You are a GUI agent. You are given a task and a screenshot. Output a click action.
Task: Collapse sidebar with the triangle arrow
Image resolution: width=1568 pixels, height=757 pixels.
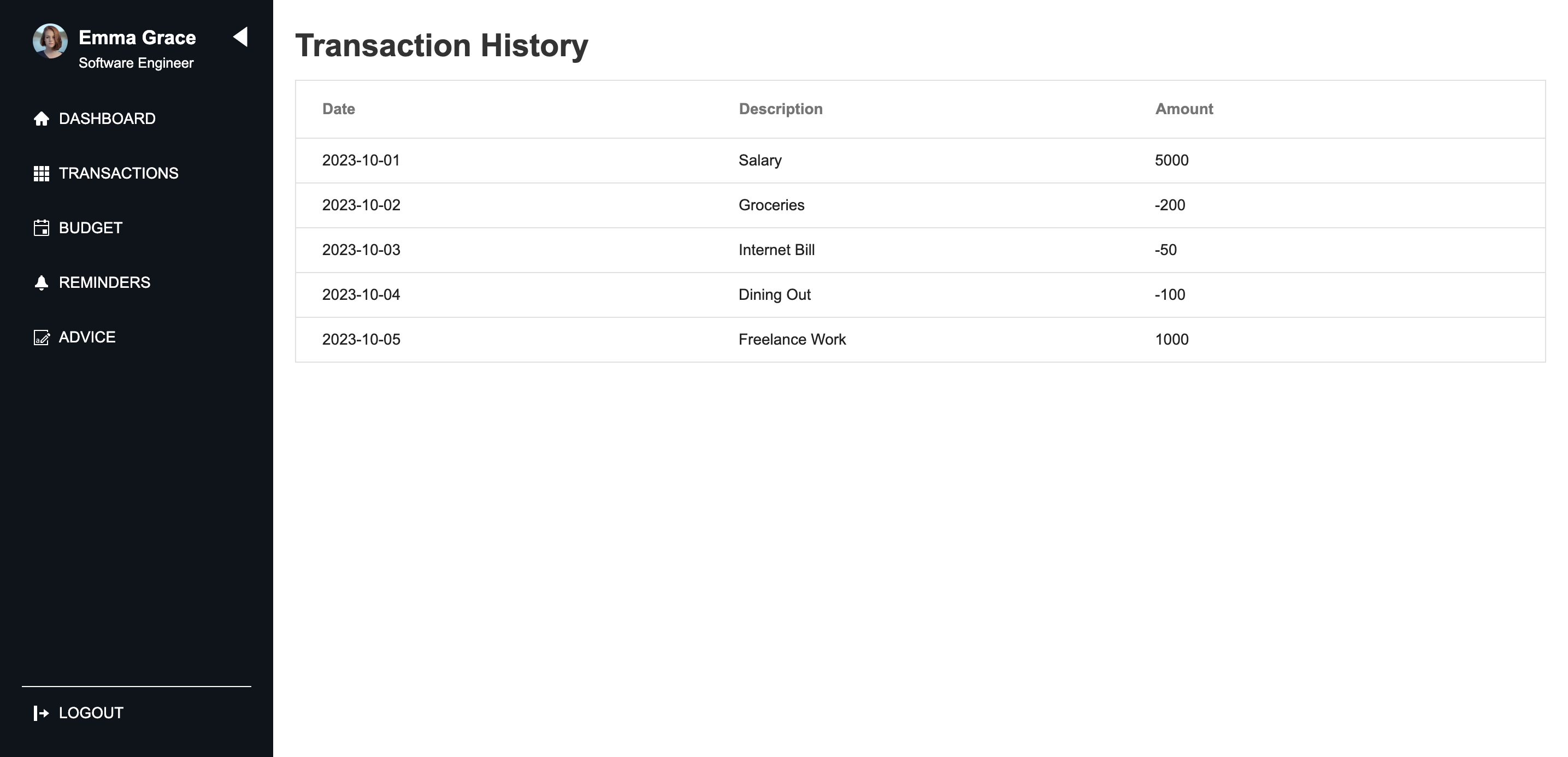click(240, 37)
